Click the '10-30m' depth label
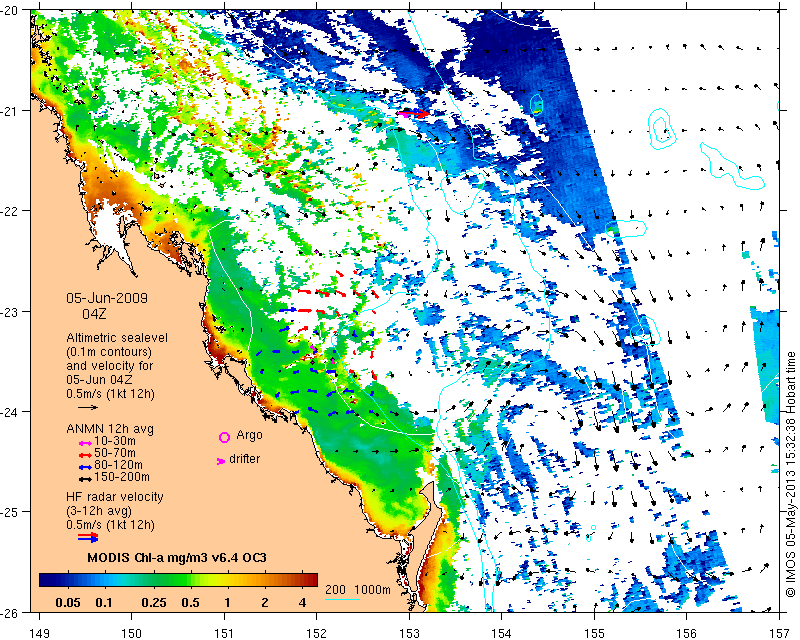The height and width of the screenshot is (640, 800). [x=115, y=441]
